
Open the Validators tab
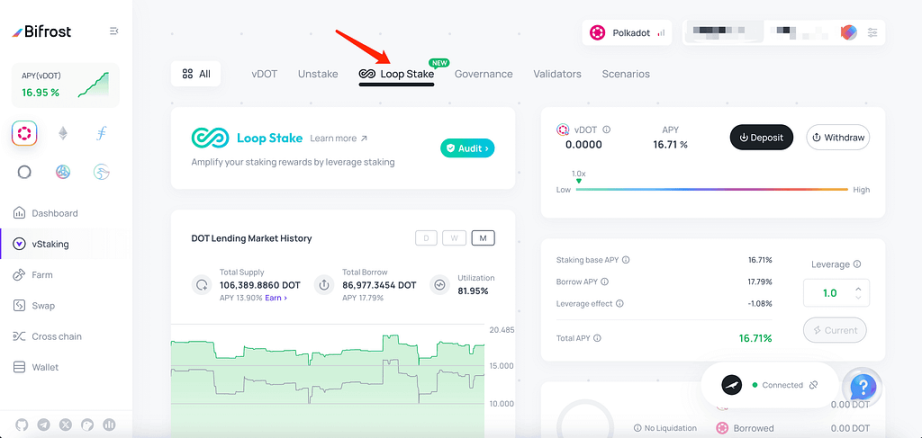pyautogui.click(x=557, y=74)
